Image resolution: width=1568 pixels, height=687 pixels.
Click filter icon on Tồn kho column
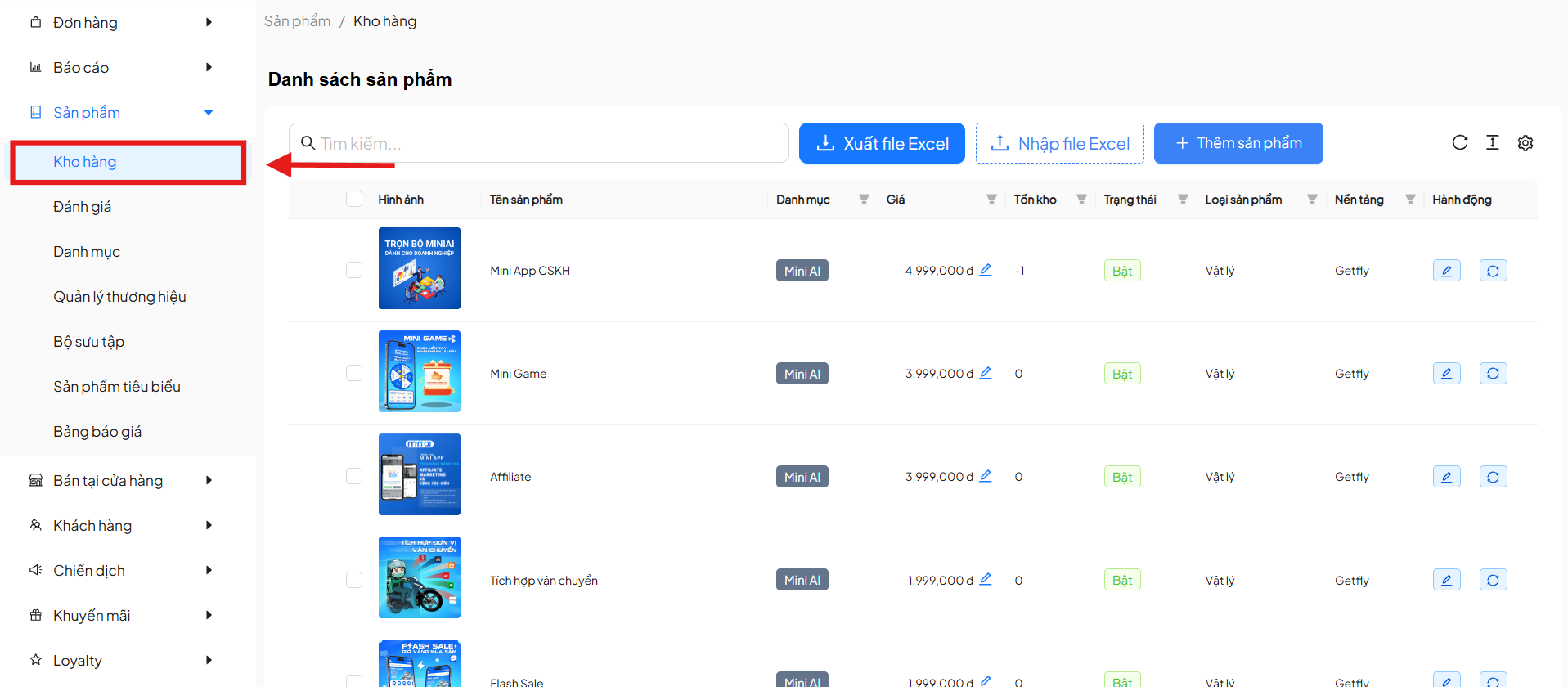point(1081,200)
